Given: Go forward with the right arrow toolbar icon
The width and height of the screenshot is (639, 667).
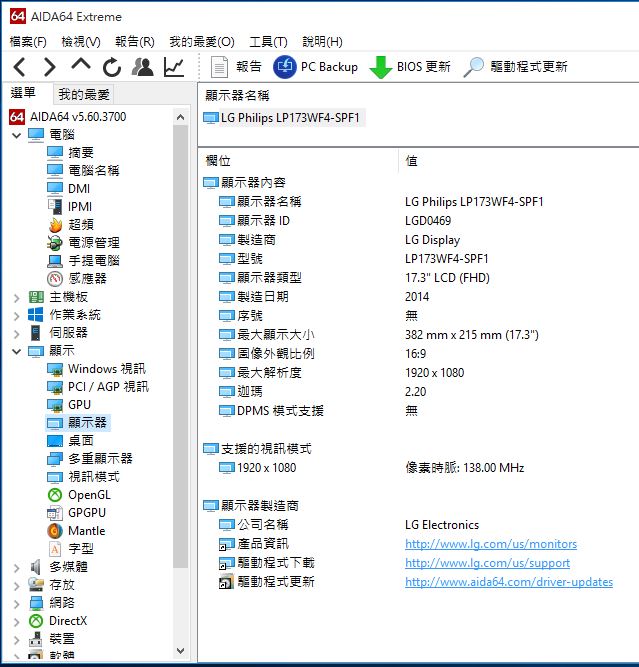Looking at the screenshot, I should (50, 67).
